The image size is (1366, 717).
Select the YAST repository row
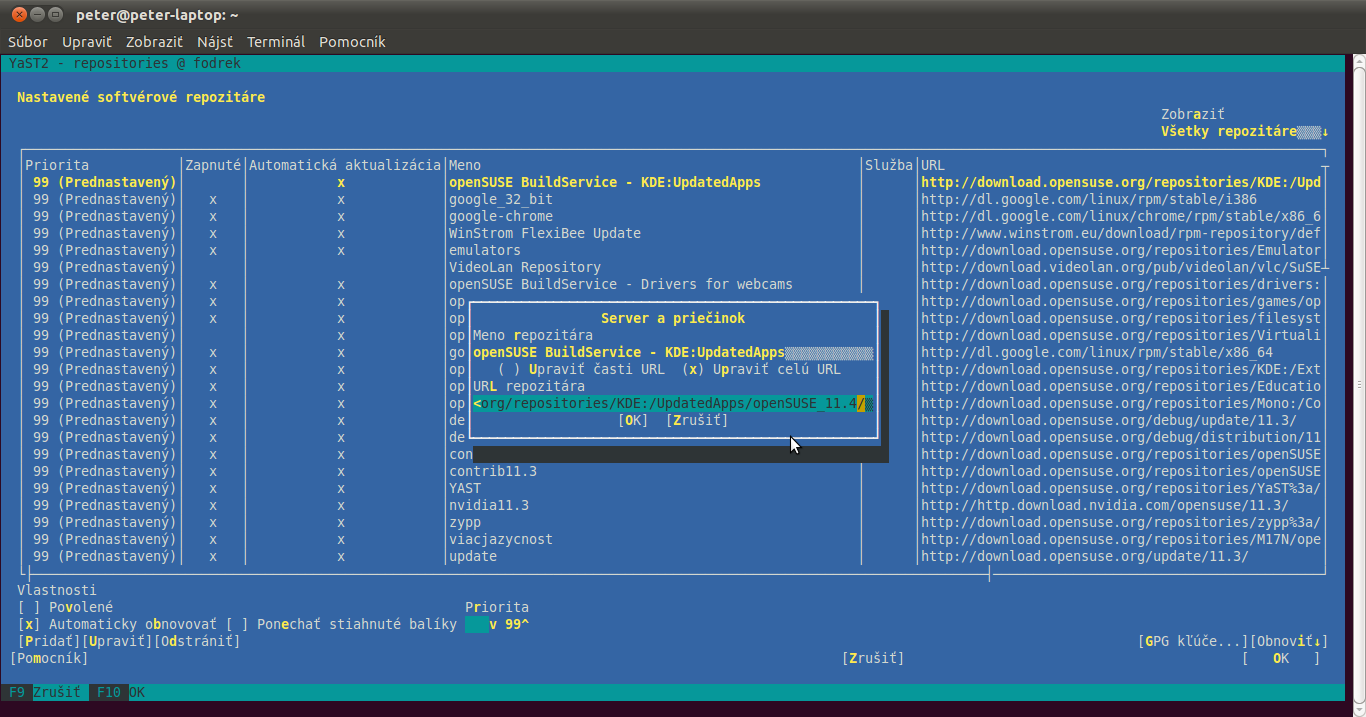coord(673,488)
